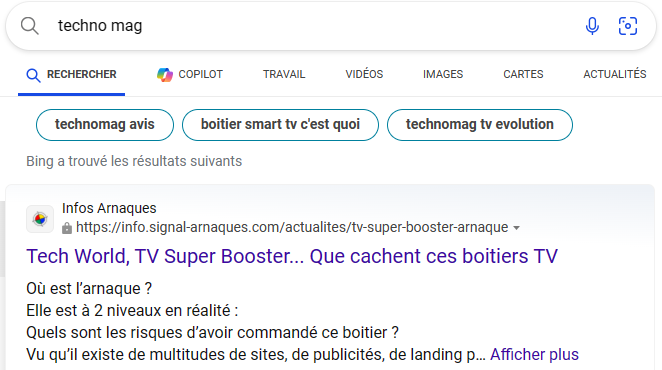
Task: Click the Rechercher tab's magnifier icon
Action: 33,75
